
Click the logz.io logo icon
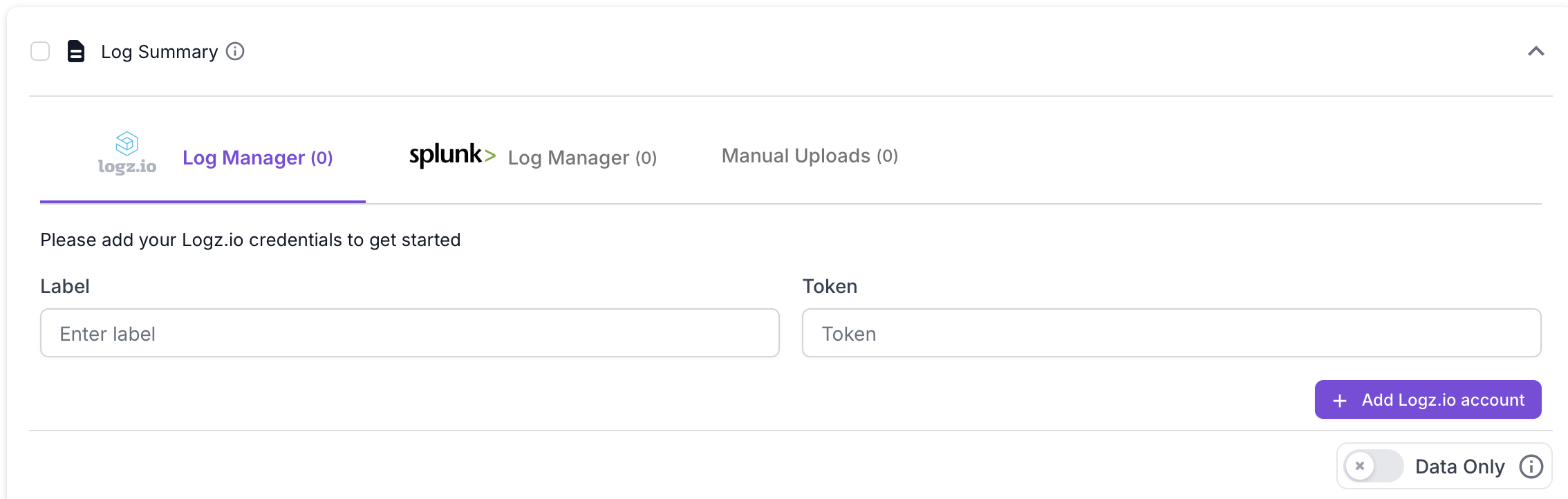point(127,153)
